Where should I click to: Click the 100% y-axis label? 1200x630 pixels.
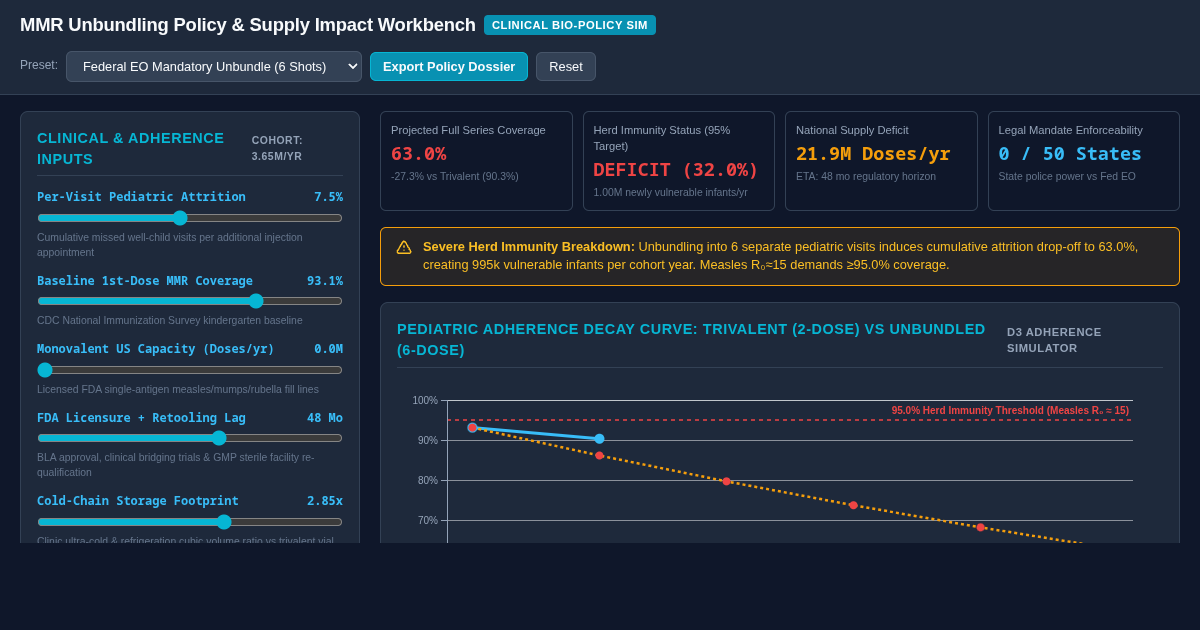click(x=425, y=401)
